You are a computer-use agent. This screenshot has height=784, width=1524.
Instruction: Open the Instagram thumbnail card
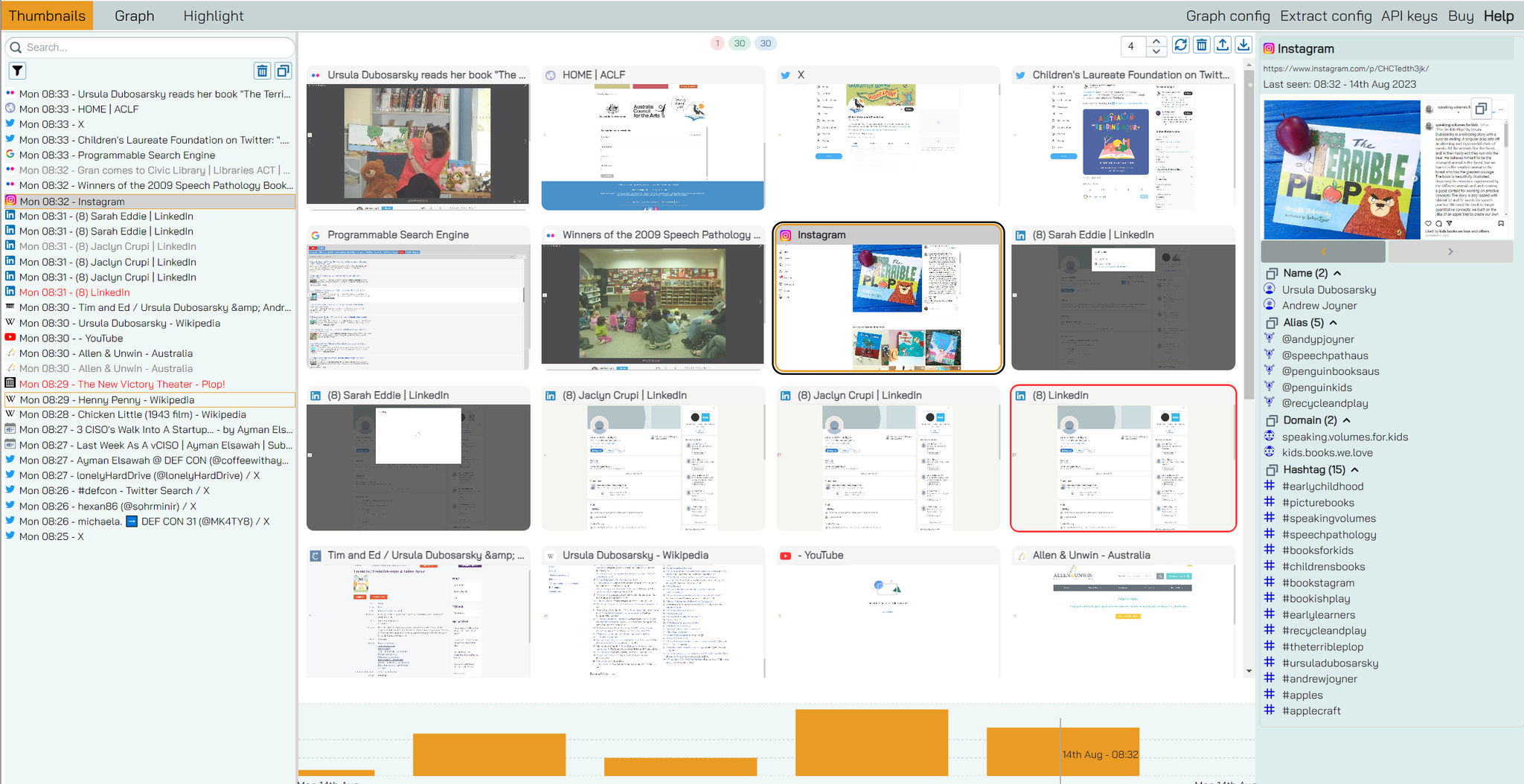(889, 298)
